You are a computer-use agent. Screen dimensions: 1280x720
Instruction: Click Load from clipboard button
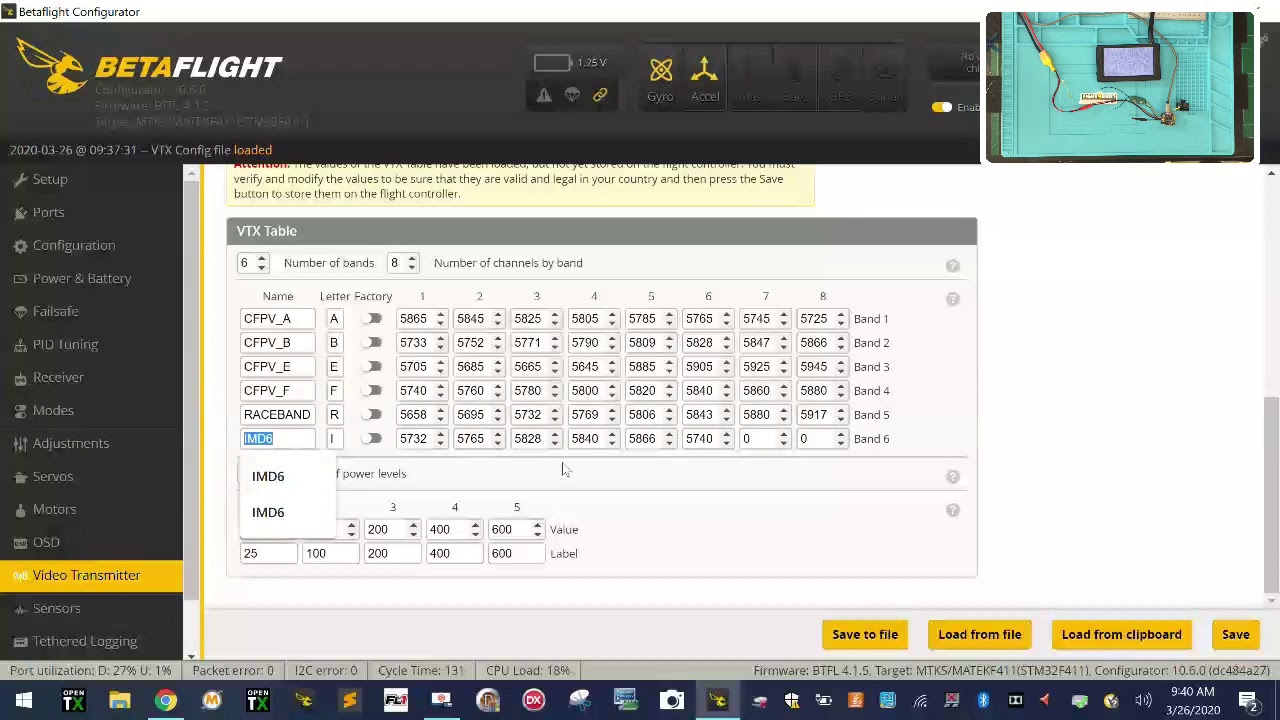tap(1121, 635)
